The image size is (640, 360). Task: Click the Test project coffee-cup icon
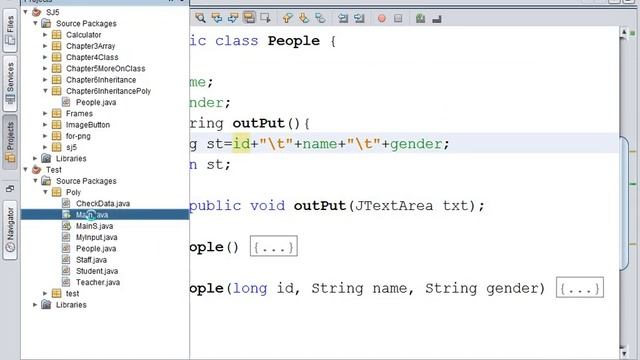[37, 169]
